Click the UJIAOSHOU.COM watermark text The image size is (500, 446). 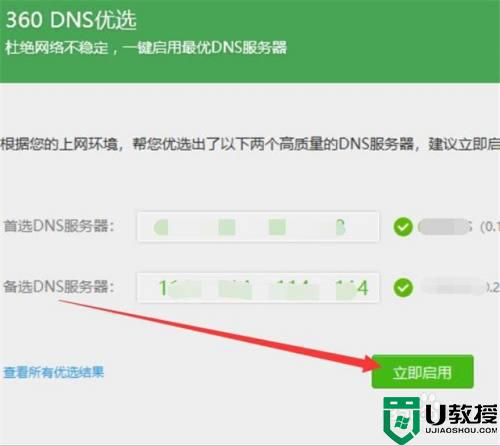coord(461,430)
